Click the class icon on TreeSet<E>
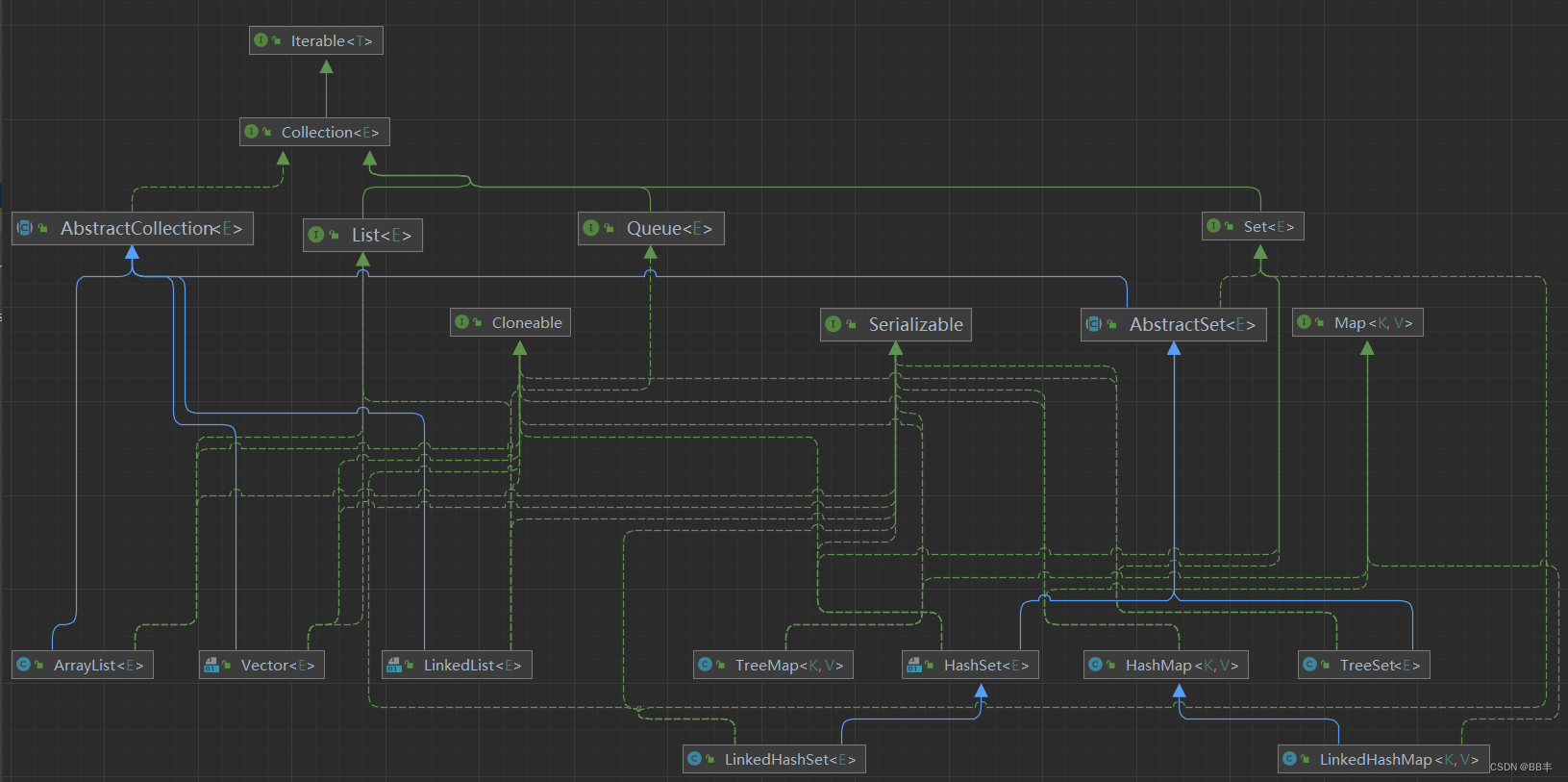 coord(1310,665)
